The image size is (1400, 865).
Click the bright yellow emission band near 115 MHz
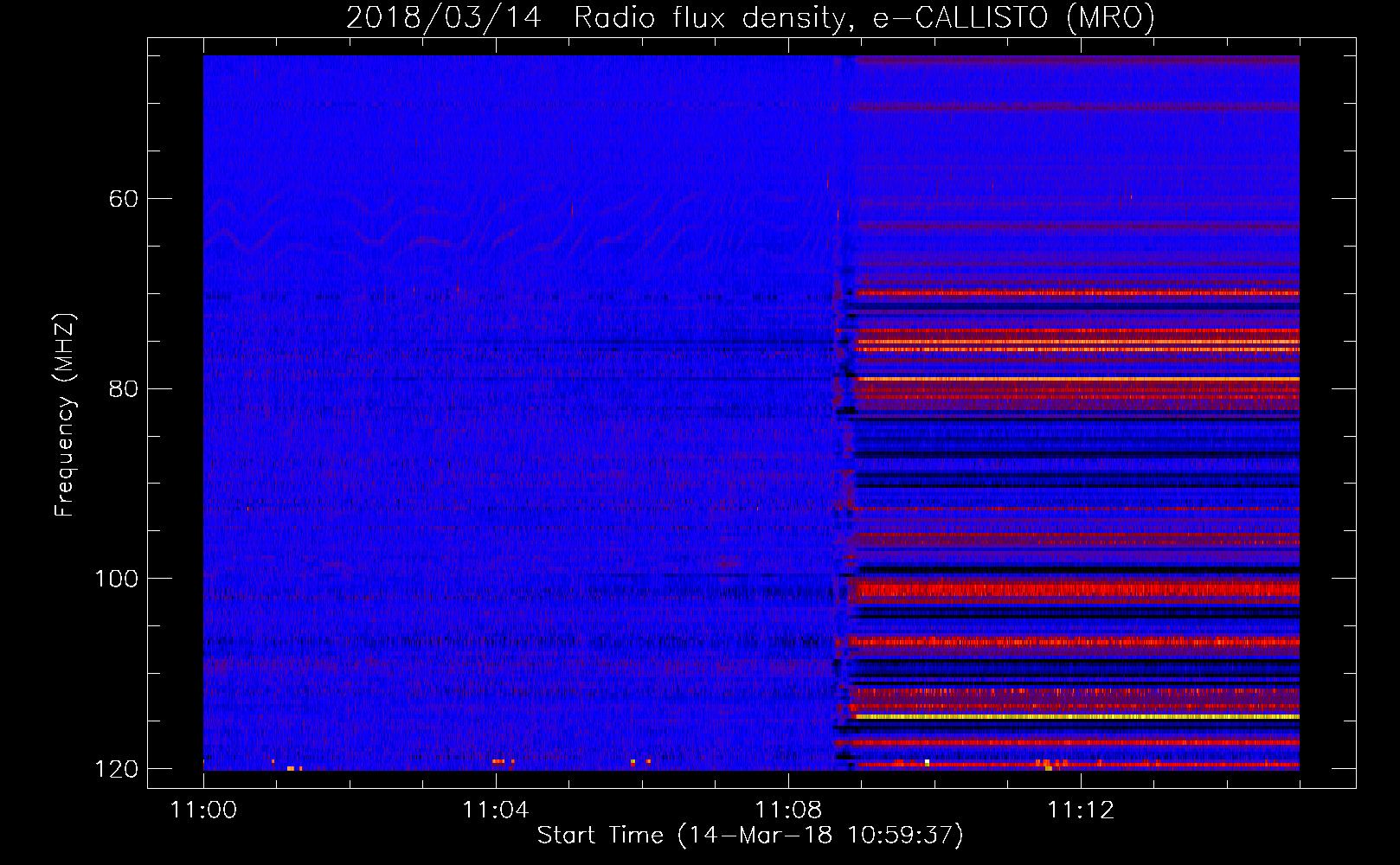[x=1076, y=717]
